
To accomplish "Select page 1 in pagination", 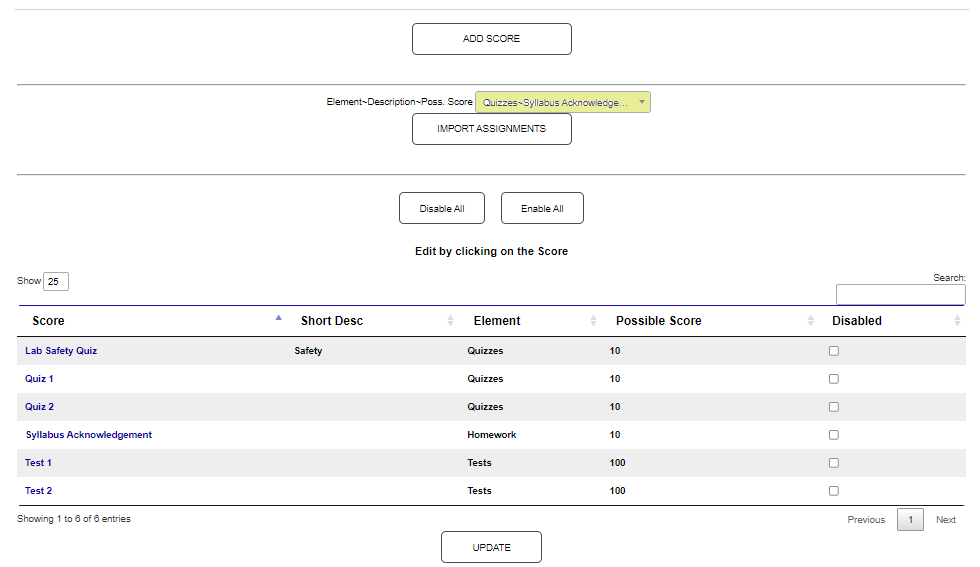I will [911, 519].
